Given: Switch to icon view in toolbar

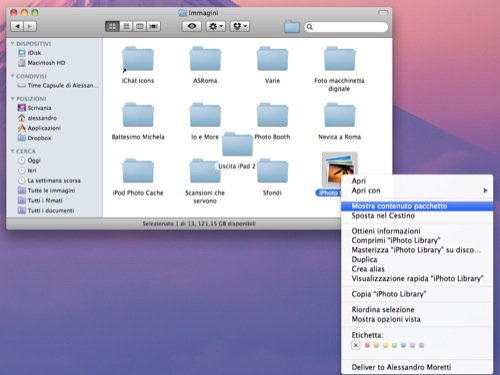Looking at the screenshot, I should pyautogui.click(x=112, y=26).
